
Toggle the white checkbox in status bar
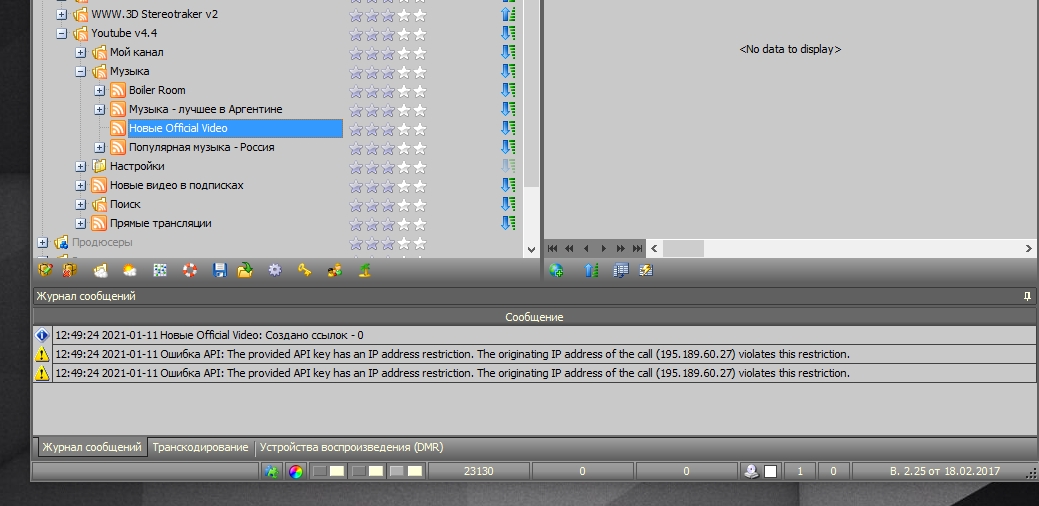click(771, 471)
